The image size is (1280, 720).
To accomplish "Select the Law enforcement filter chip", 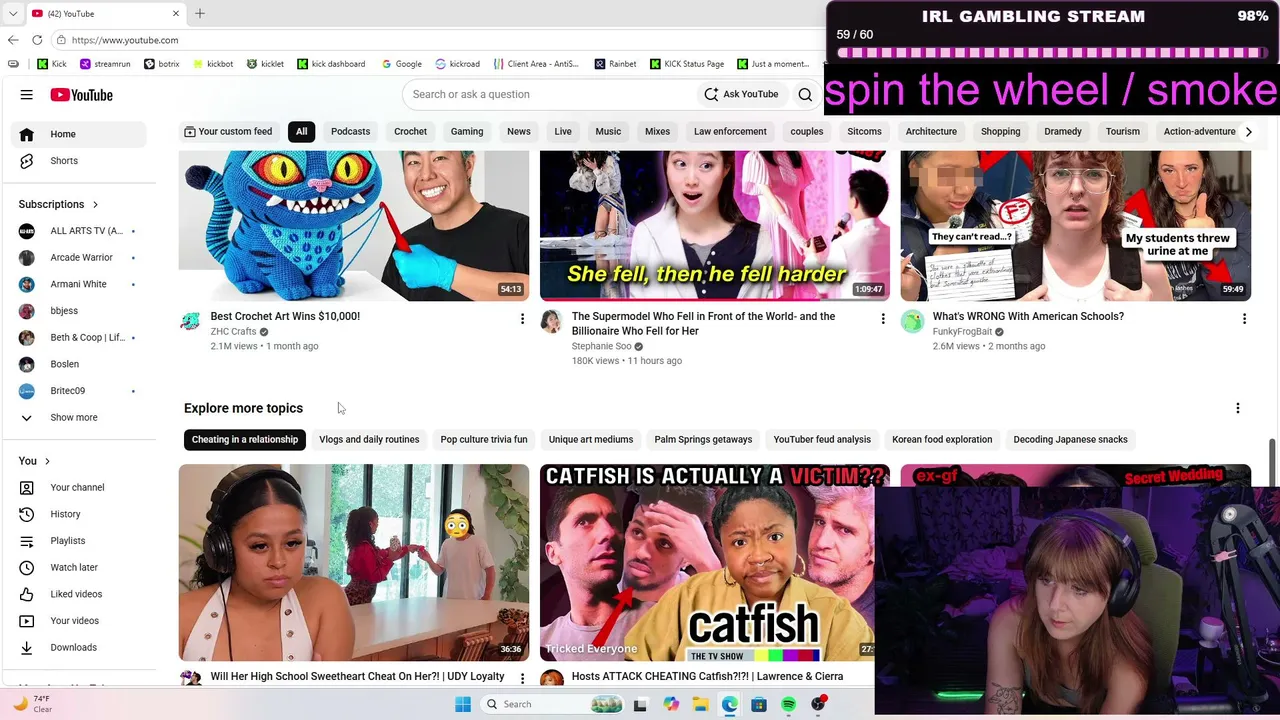I will tap(730, 131).
